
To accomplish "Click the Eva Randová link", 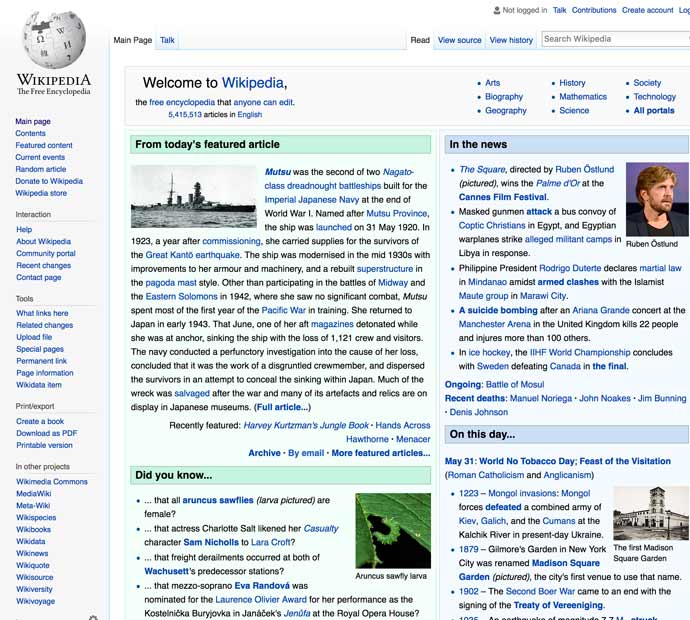I will [262, 586].
